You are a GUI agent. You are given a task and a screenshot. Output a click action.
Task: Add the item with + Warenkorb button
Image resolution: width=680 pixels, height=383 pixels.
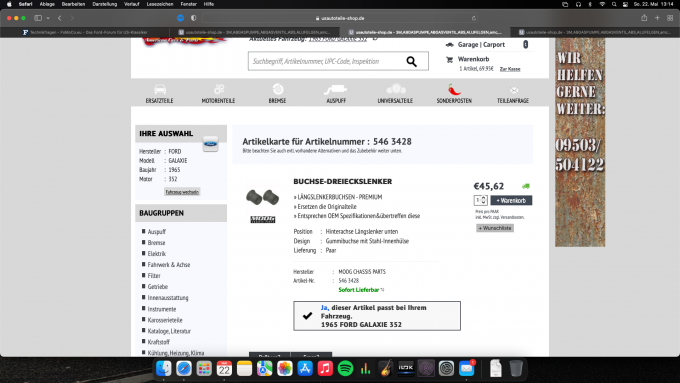(511, 200)
